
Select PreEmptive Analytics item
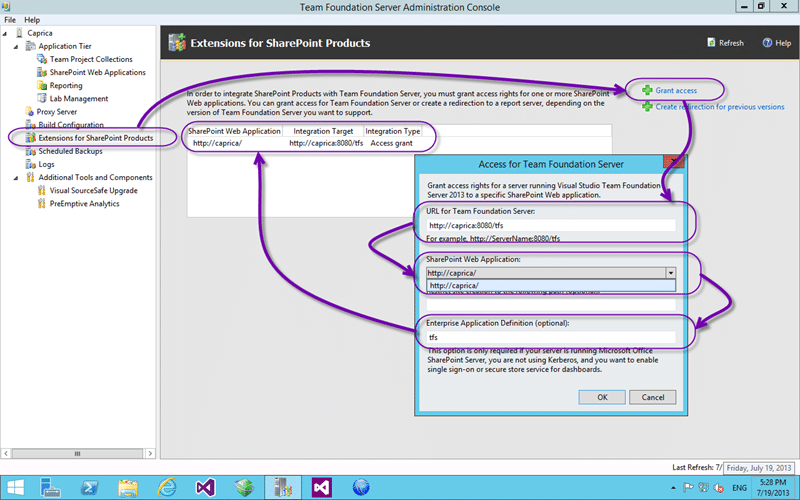84,204
